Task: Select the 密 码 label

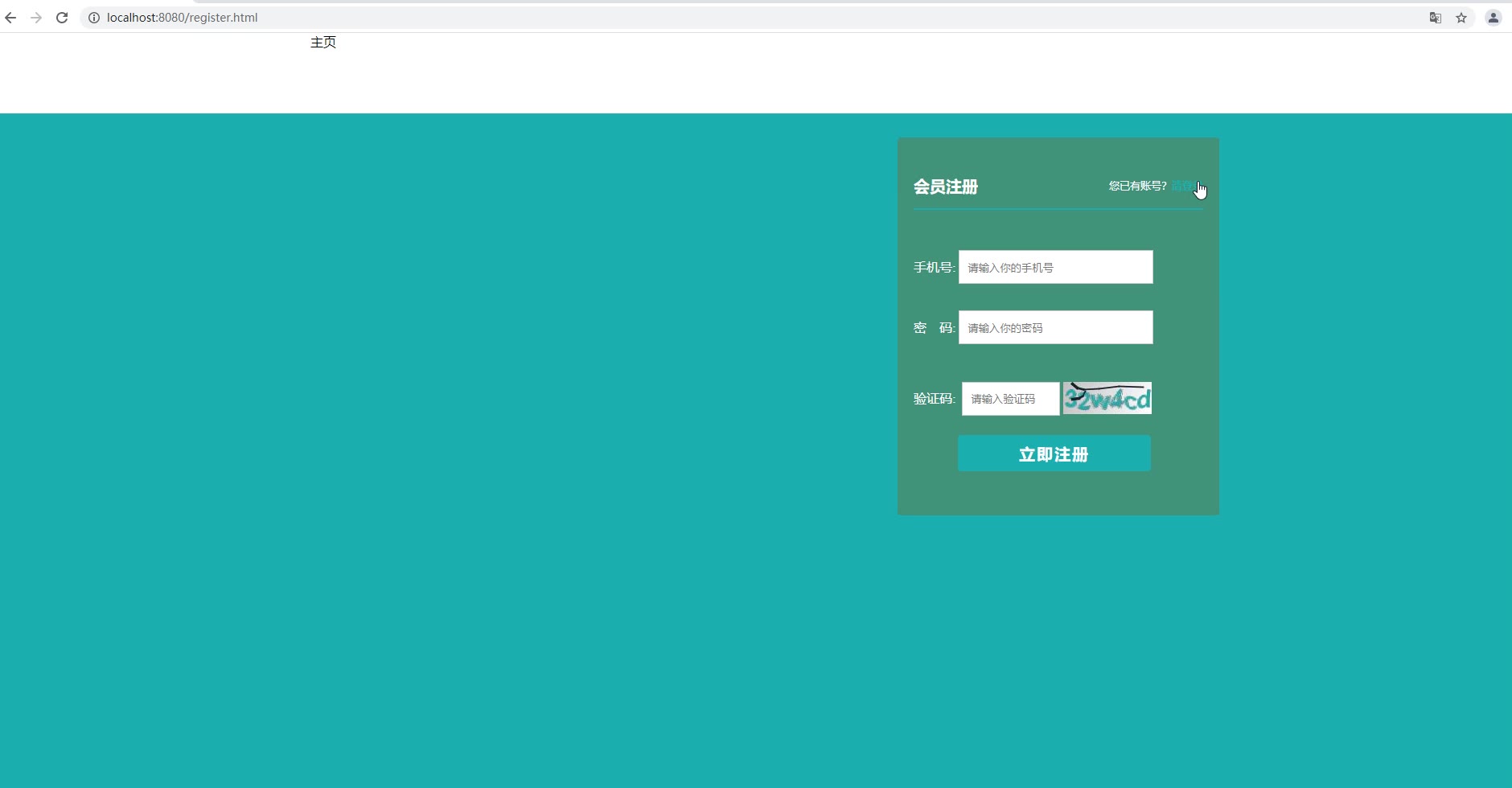Action: point(934,328)
